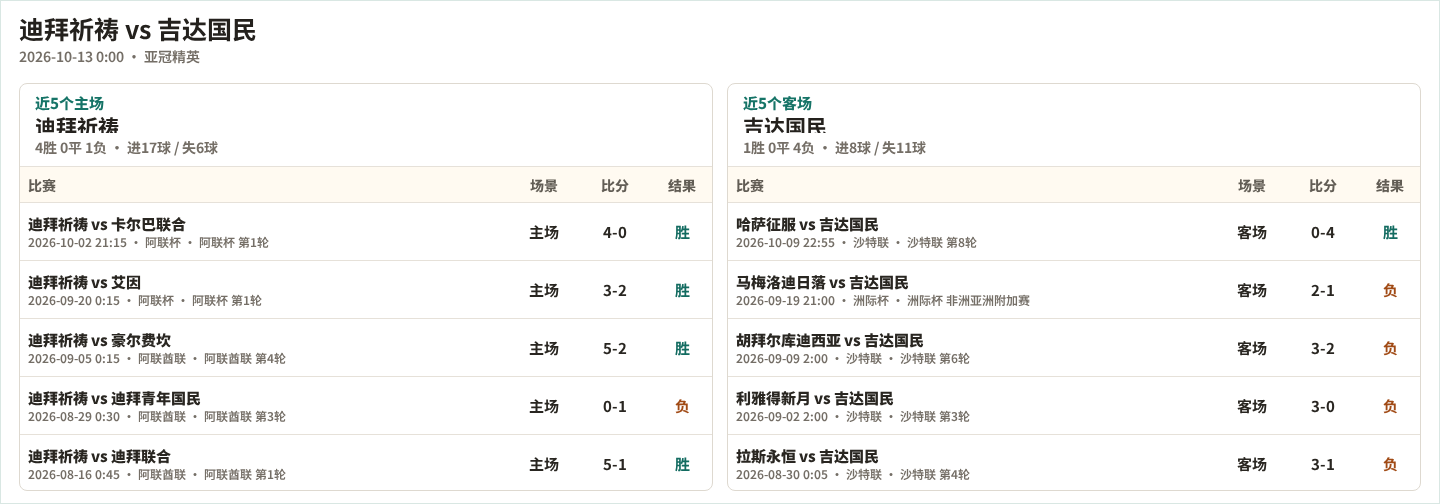This screenshot has width=1440, height=504.
Task: Select the match date 2026-10-13 0:00
Action: 71,57
